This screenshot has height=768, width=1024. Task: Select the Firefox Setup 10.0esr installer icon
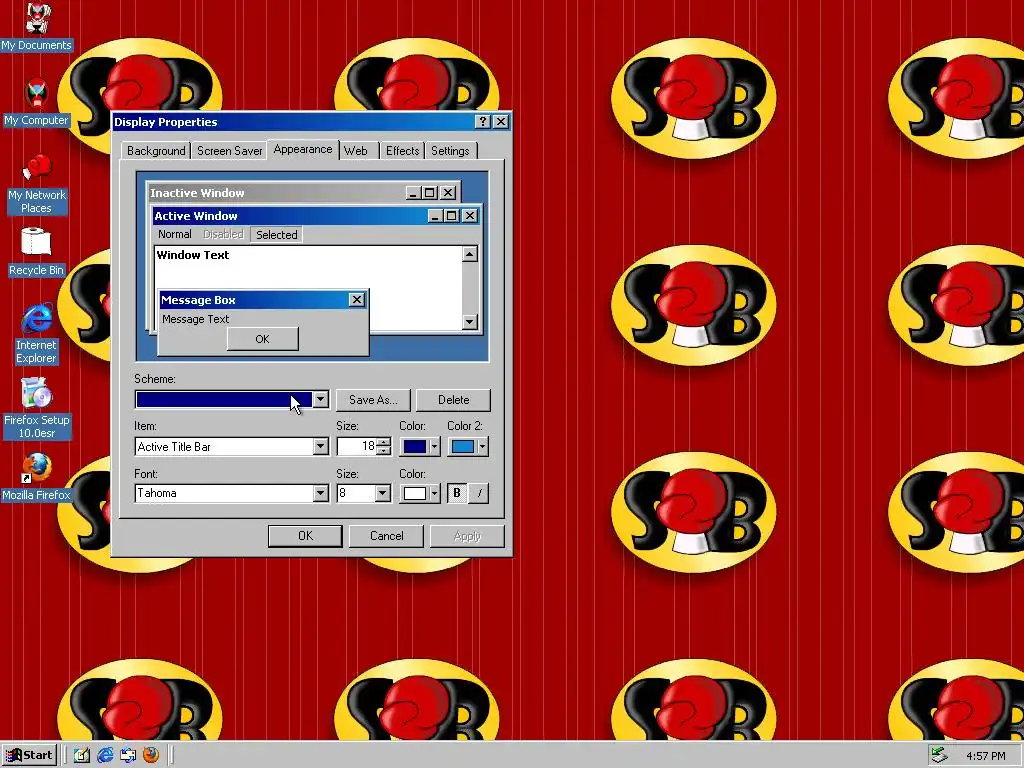point(37,408)
